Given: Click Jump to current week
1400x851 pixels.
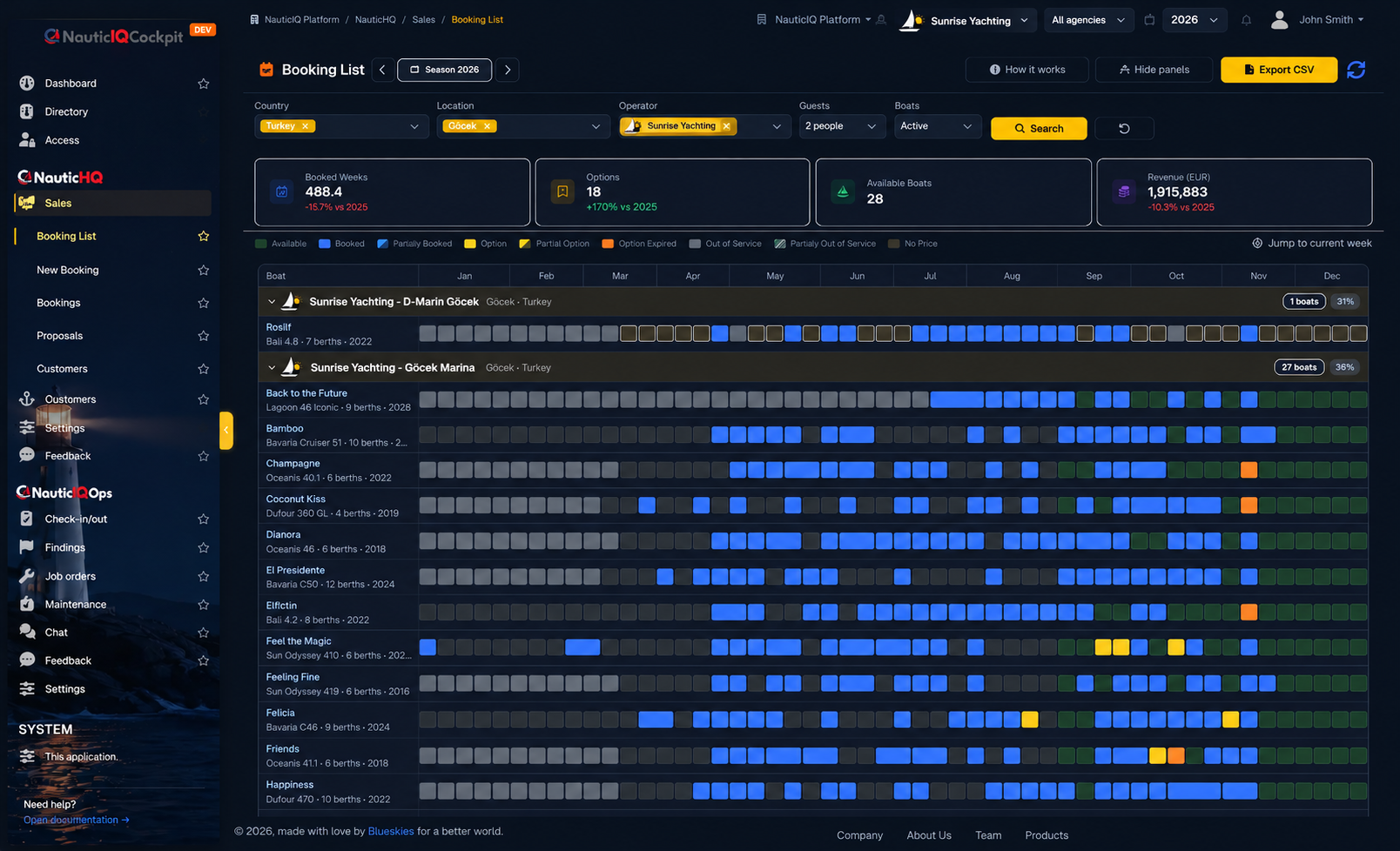Looking at the screenshot, I should click(1312, 244).
